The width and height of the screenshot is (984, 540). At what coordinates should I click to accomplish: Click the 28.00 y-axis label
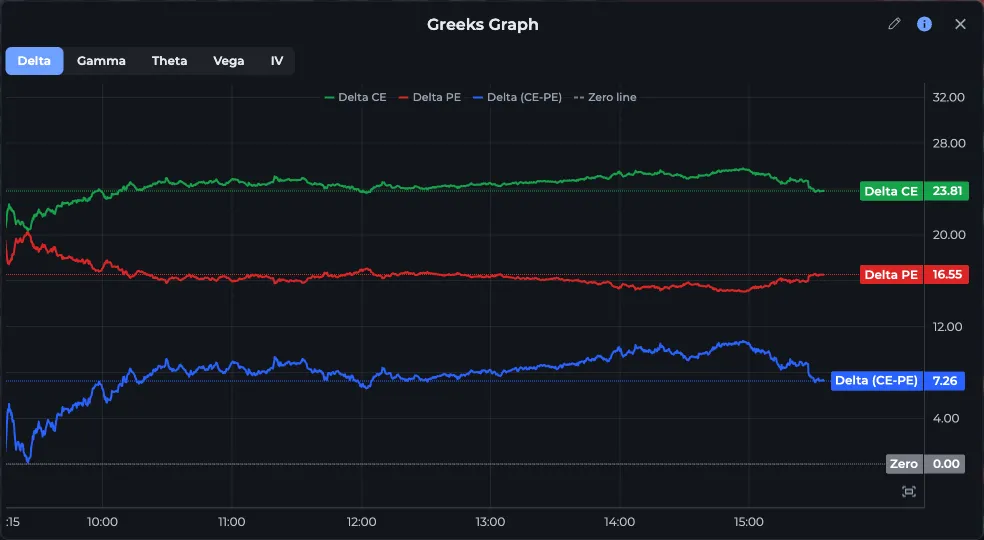click(948, 143)
